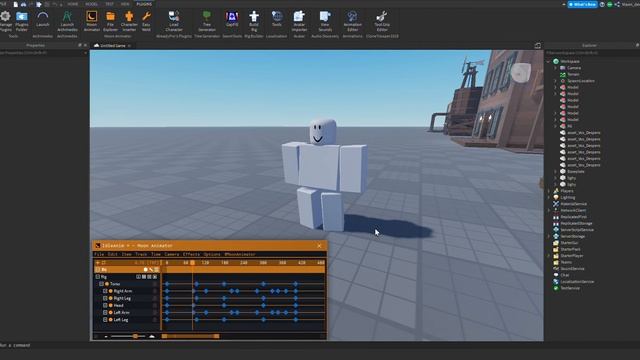Click the View Sounds plugin
640x360 pixels.
[325, 21]
